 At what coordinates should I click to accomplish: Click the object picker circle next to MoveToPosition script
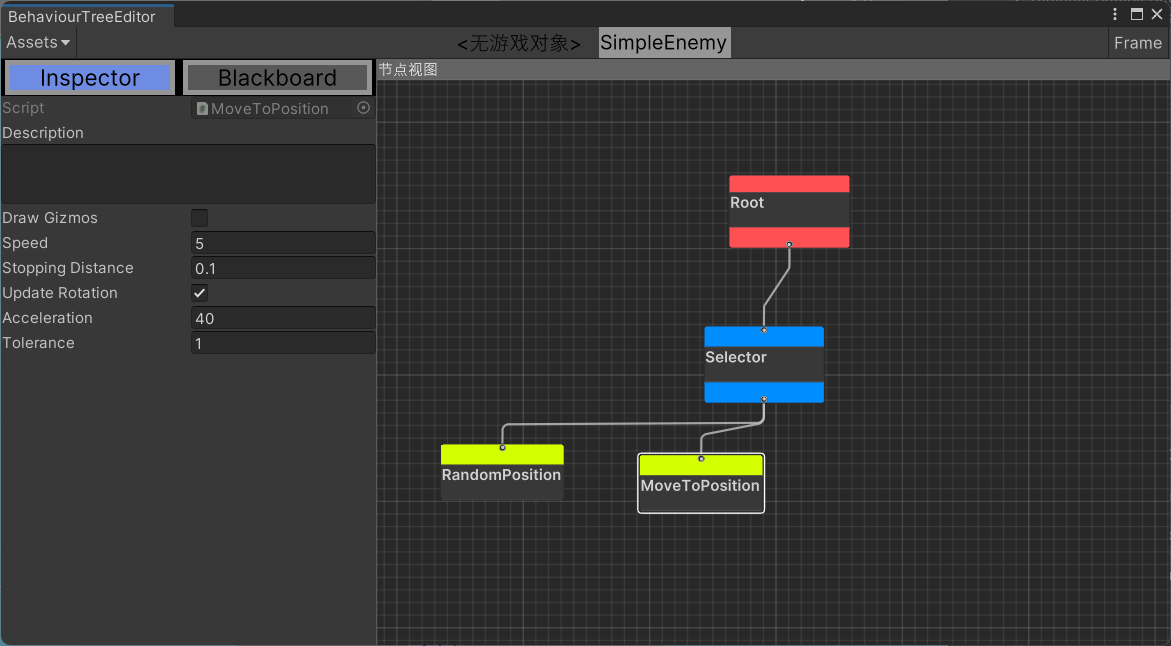click(x=363, y=108)
